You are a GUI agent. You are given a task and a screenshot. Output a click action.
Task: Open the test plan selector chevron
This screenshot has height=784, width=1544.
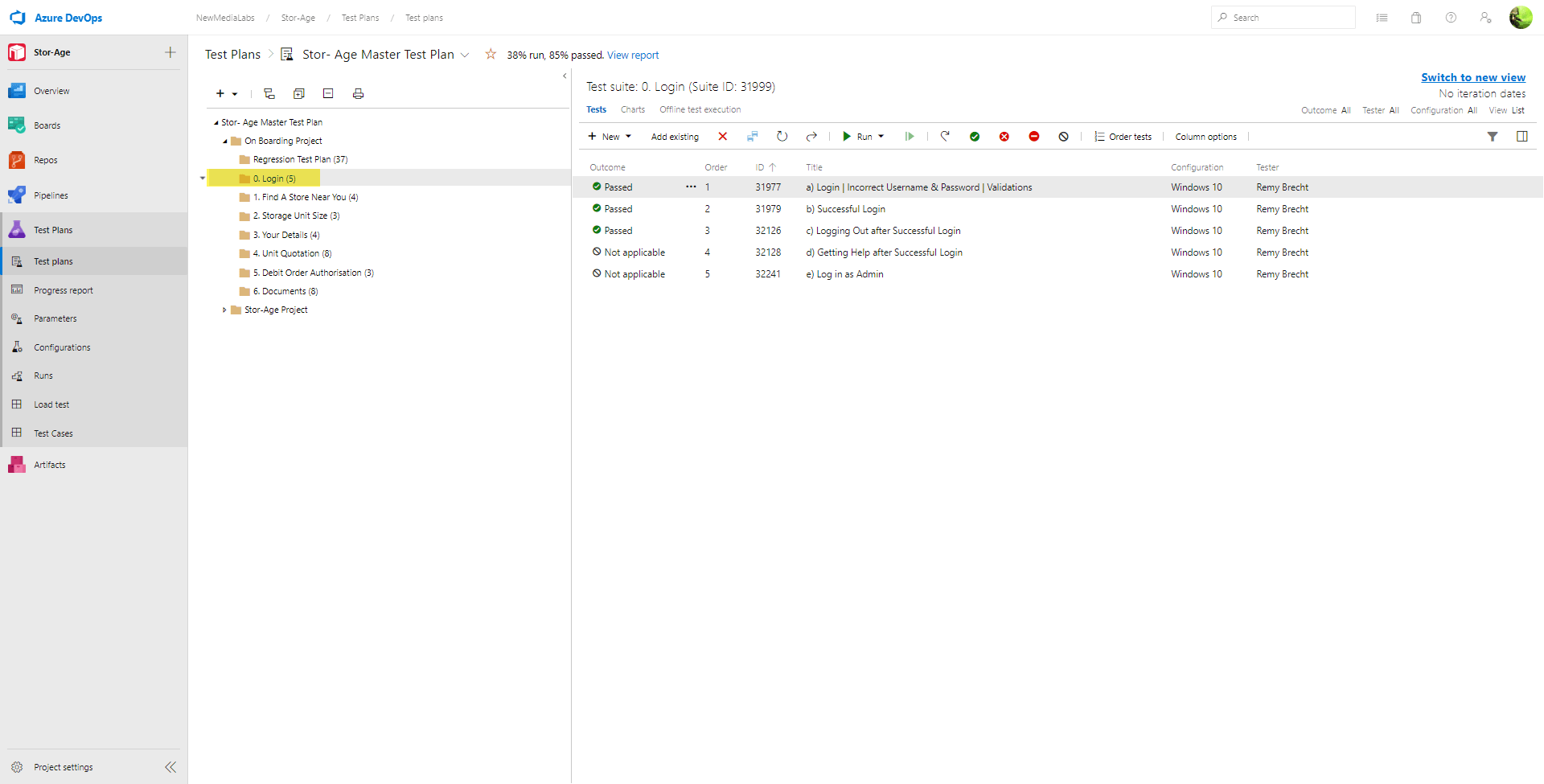click(x=465, y=55)
